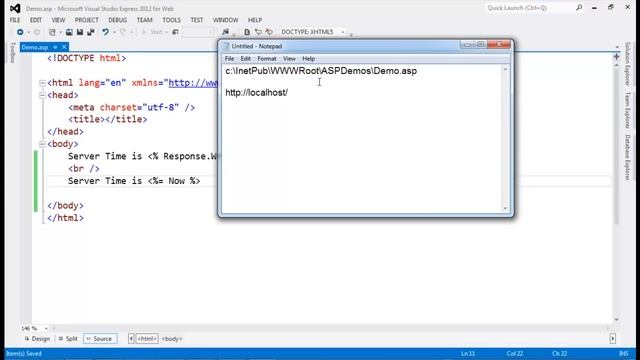Click the editor split-view plus icon
Image resolution: width=640 pixels, height=360 pixels.
616,57
